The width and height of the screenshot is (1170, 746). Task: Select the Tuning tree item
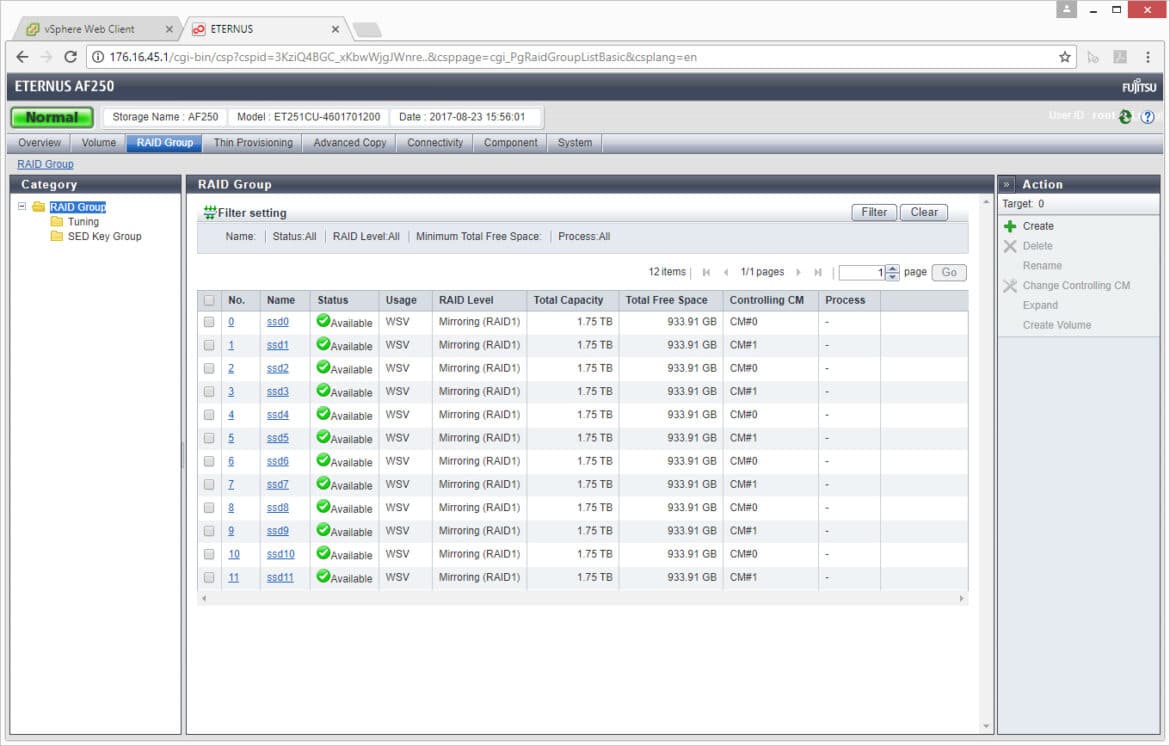pos(83,222)
